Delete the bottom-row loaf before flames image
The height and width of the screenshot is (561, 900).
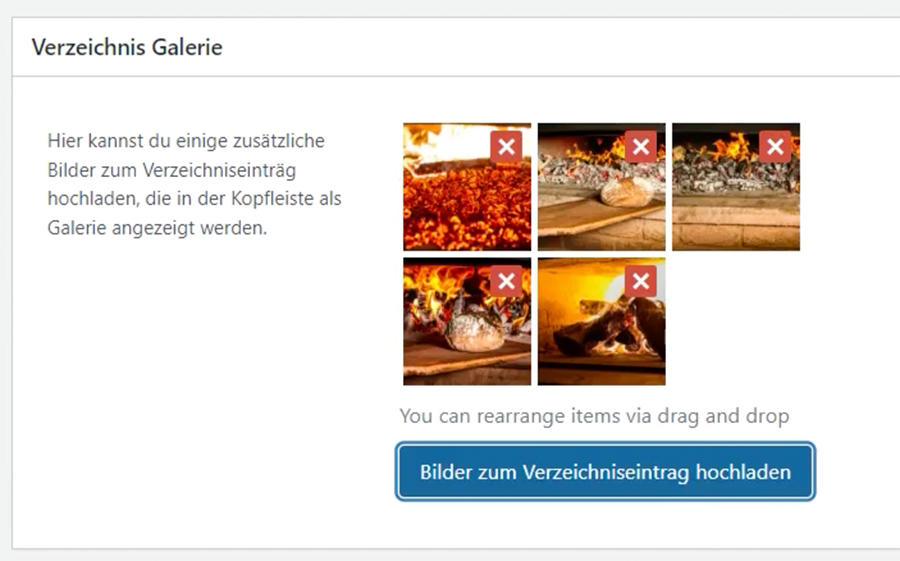(506, 281)
